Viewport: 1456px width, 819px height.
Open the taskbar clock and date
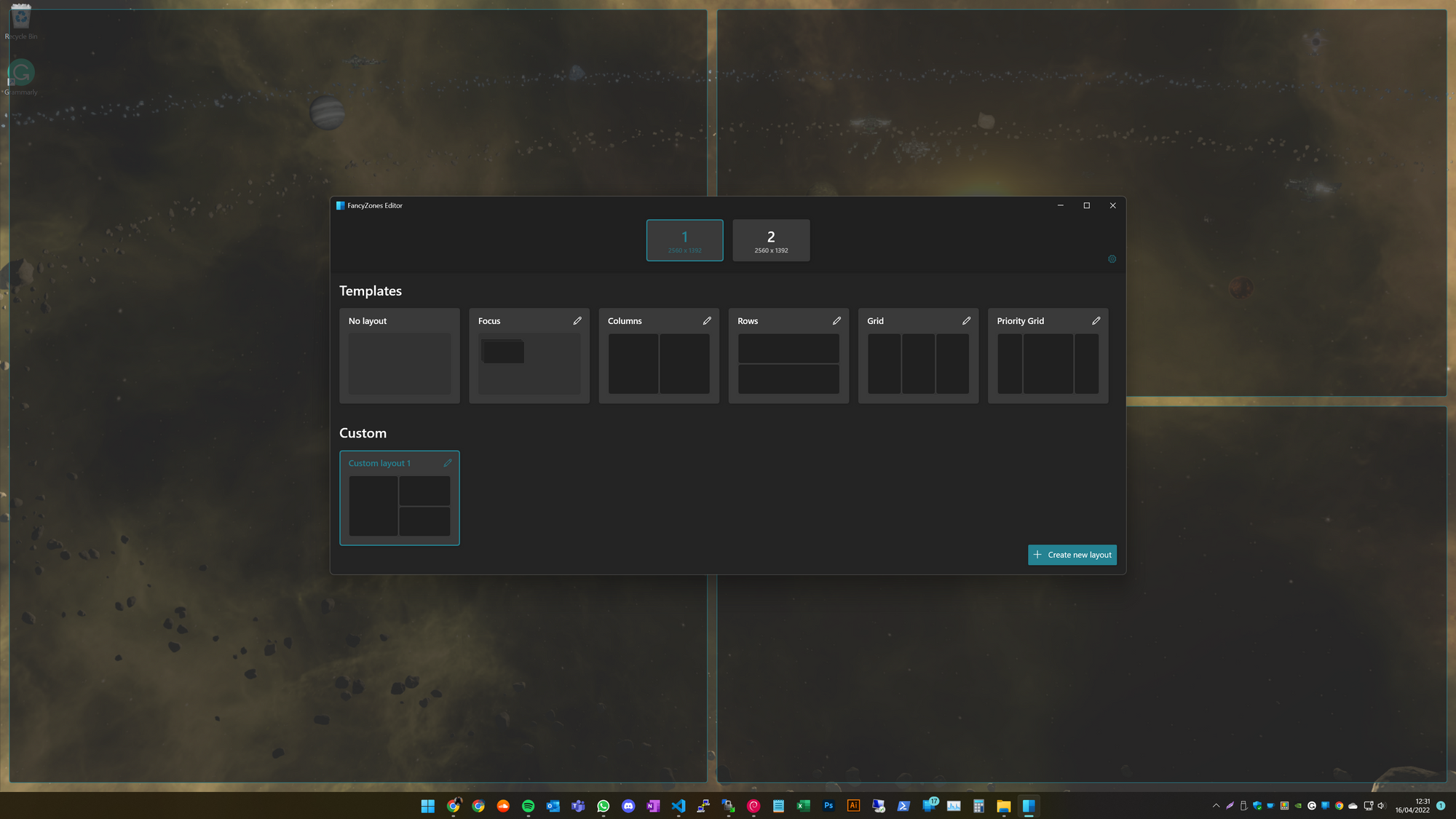pyautogui.click(x=1412, y=806)
